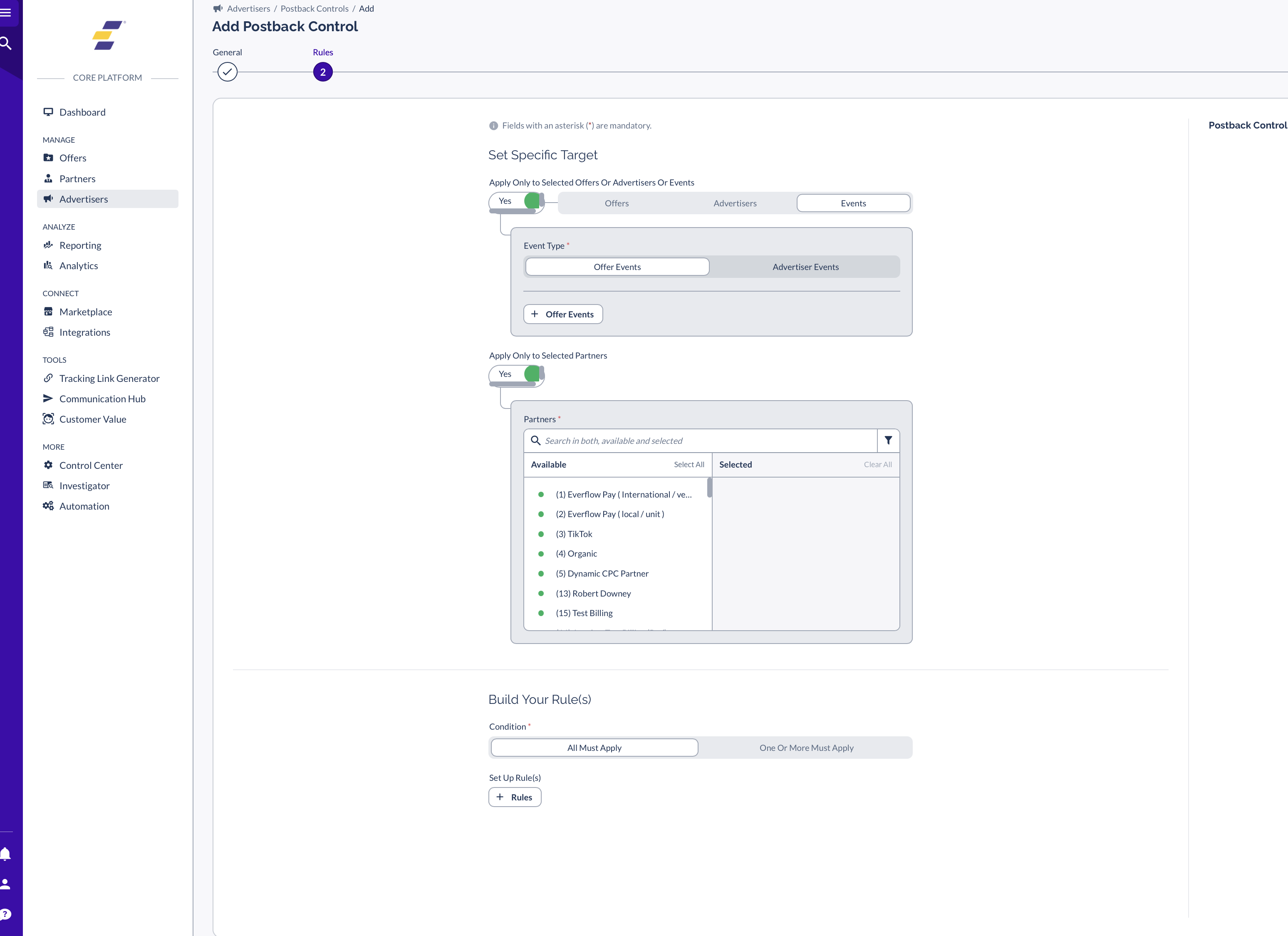Click the Automation gears icon
This screenshot has height=936, width=1288.
point(48,505)
